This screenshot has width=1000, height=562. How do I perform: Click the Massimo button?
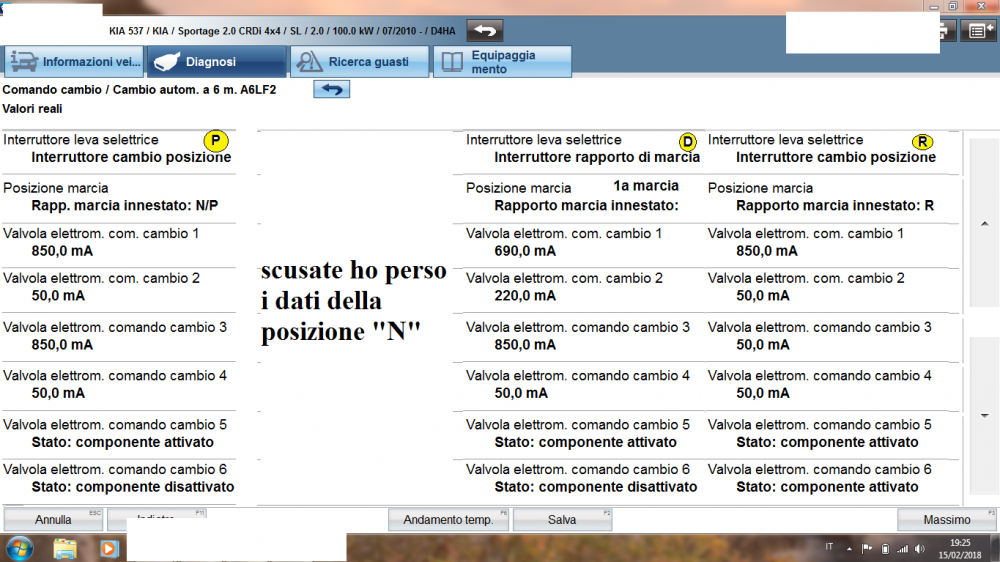pos(947,520)
